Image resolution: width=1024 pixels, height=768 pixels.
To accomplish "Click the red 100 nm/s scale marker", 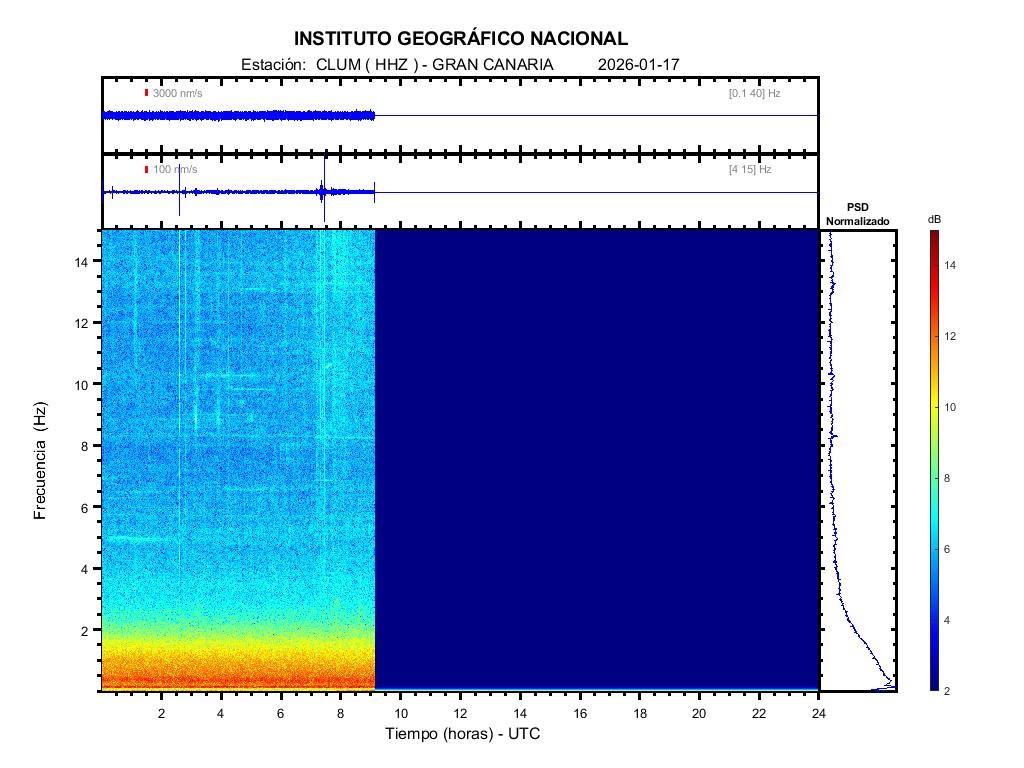I will click(x=146, y=170).
